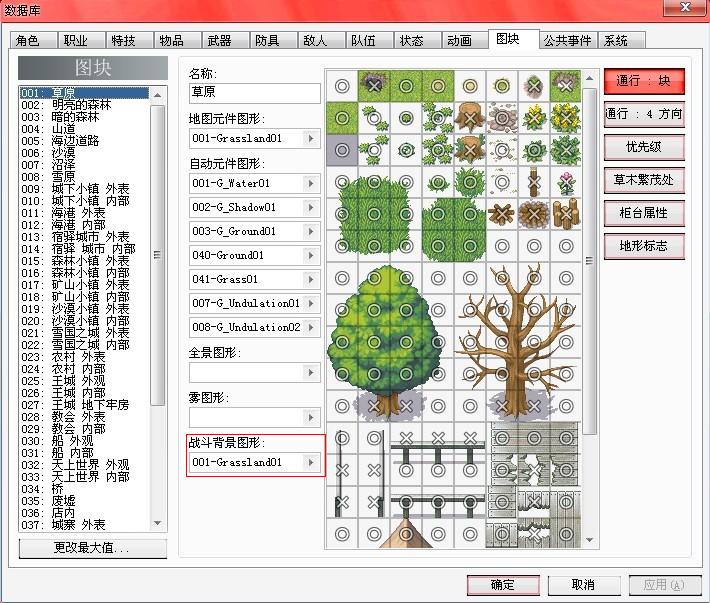This screenshot has width=710, height=603.
Task: Open the 战斗背景图形 dropdown
Action: point(311,463)
